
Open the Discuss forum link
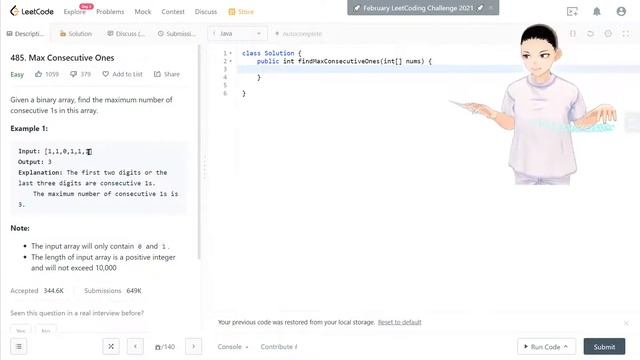[x=206, y=12]
